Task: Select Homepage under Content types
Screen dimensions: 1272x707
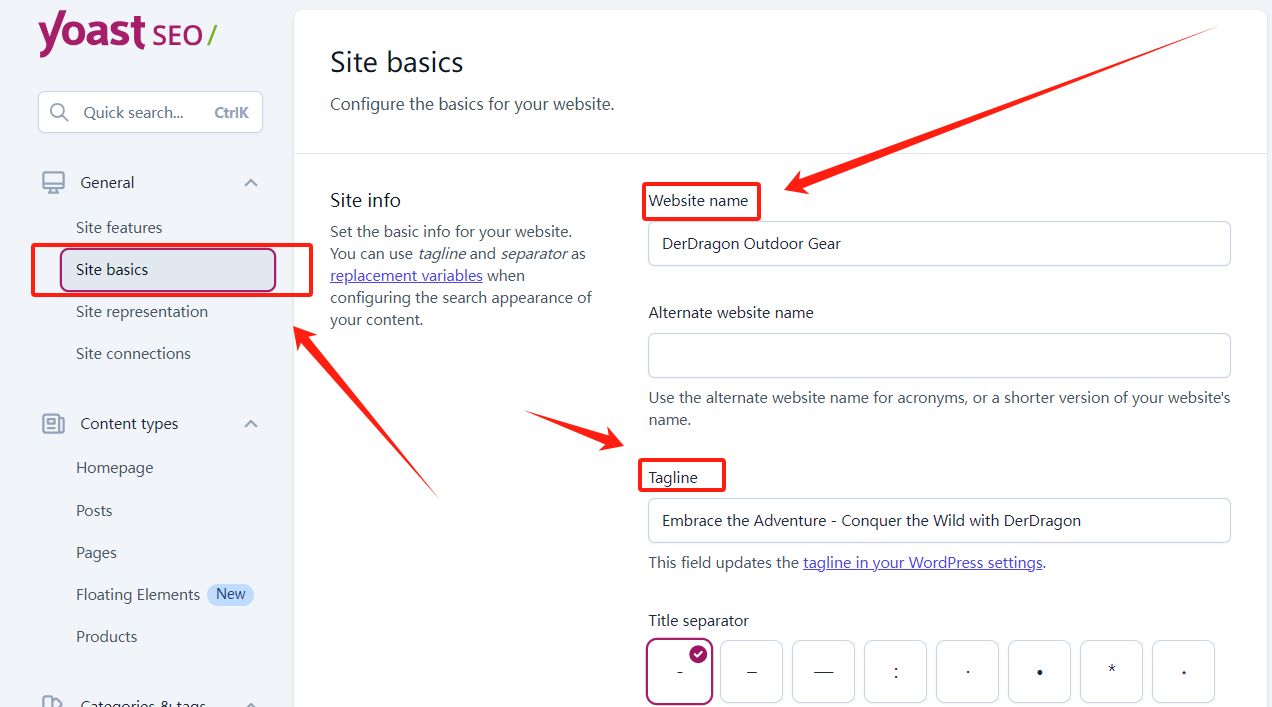Action: 115,468
